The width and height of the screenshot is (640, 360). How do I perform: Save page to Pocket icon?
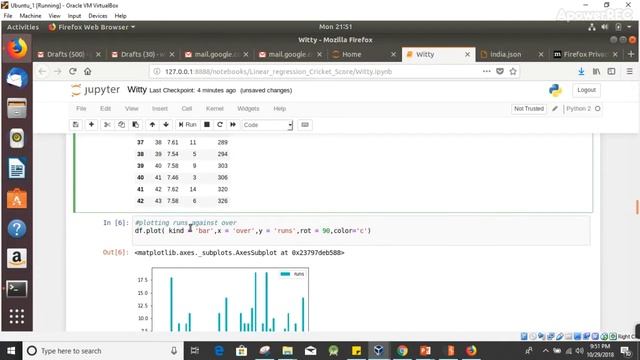[500, 71]
